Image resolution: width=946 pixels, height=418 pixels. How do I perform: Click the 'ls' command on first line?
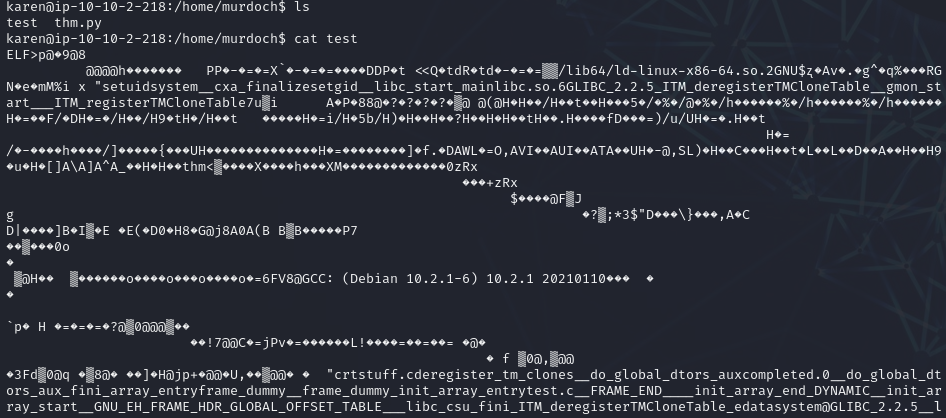click(x=302, y=7)
